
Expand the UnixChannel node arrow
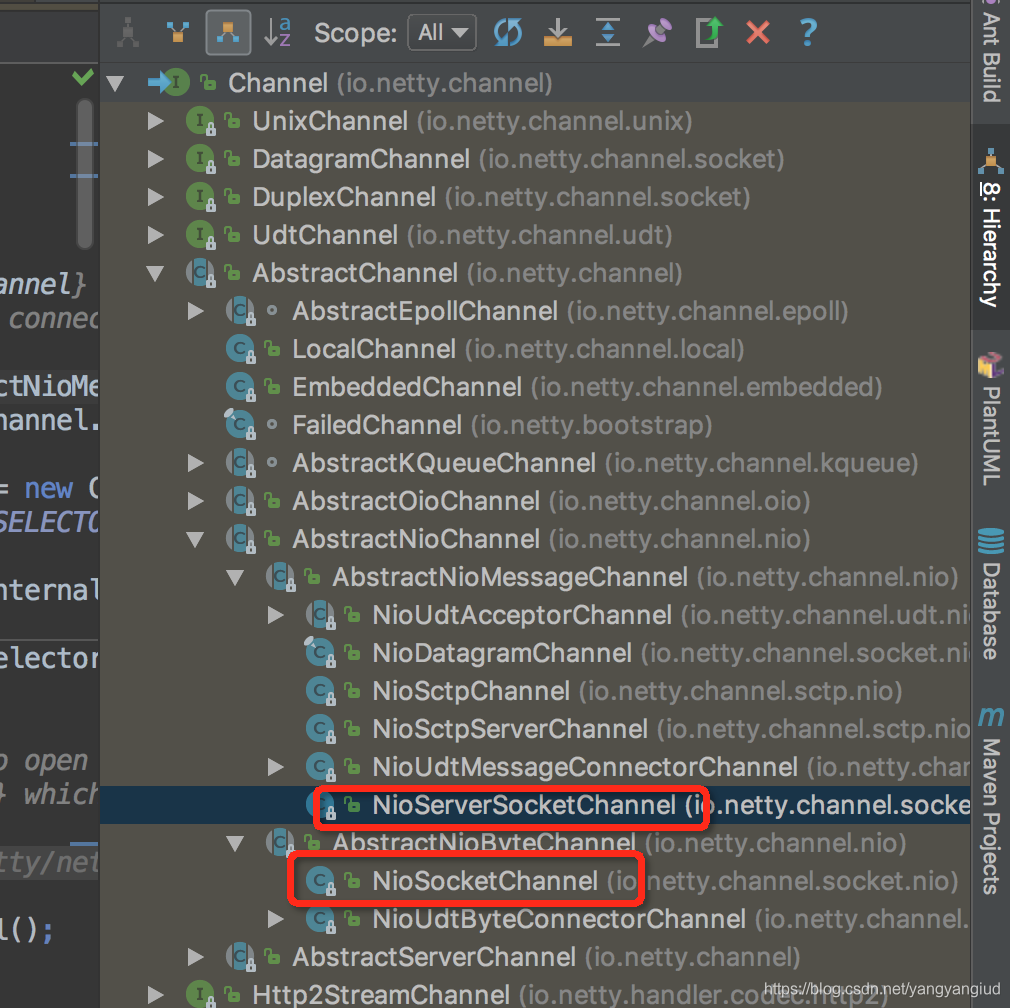click(155, 121)
